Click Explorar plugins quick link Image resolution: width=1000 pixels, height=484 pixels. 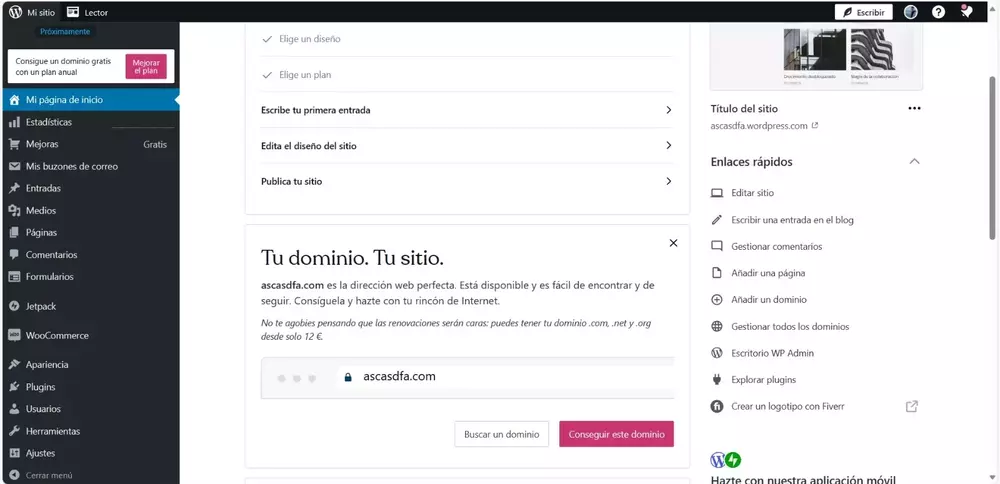[x=763, y=379]
